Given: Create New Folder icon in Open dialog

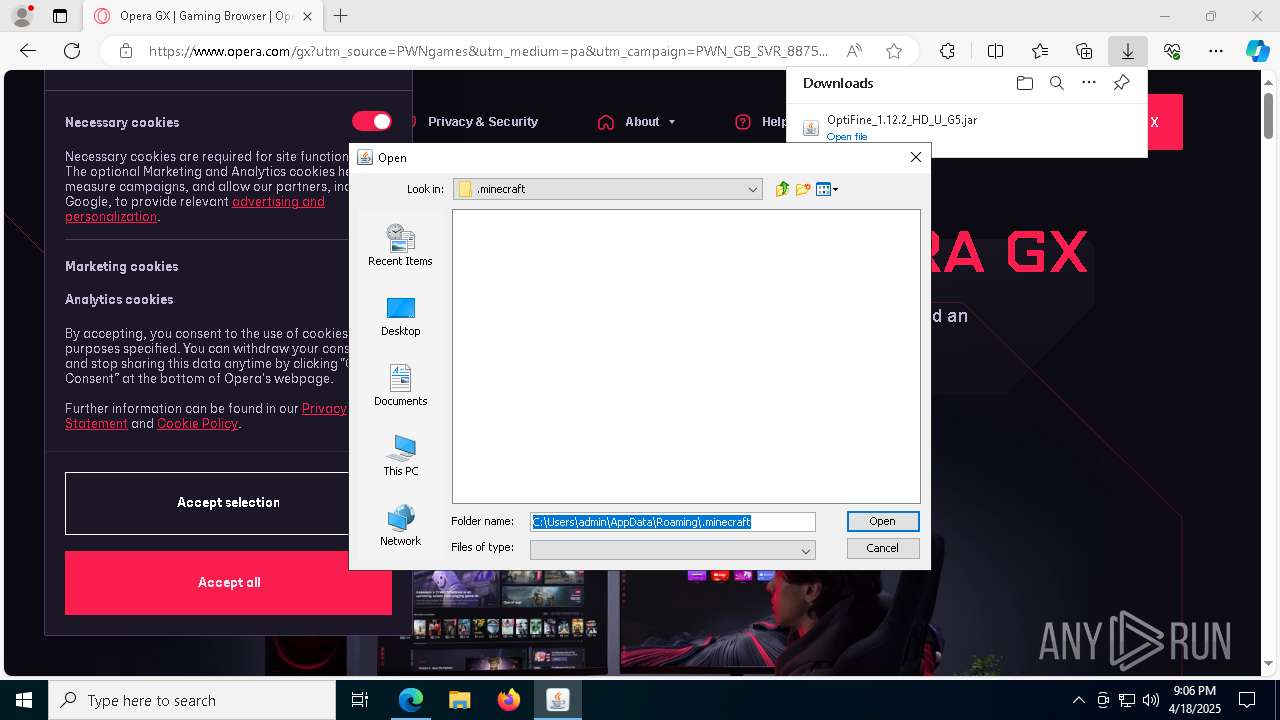Looking at the screenshot, I should coord(803,189).
